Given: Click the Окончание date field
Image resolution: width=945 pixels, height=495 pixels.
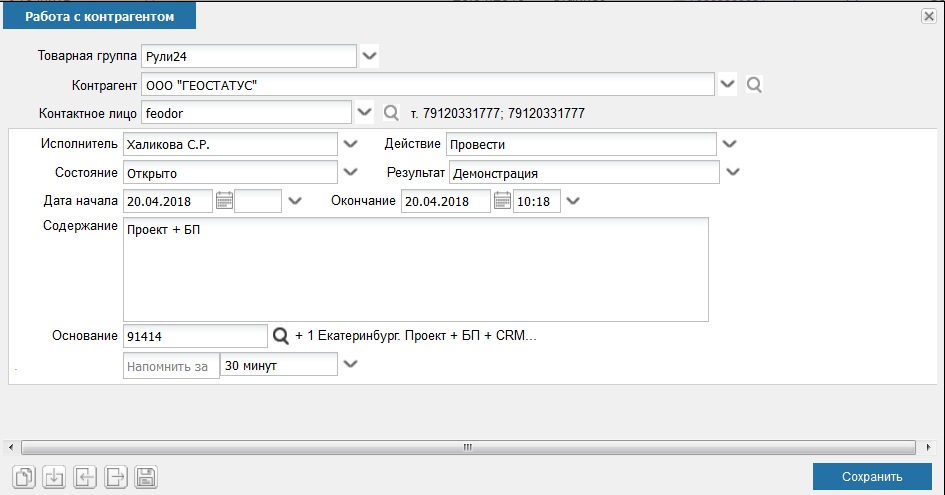Looking at the screenshot, I should click(446, 201).
